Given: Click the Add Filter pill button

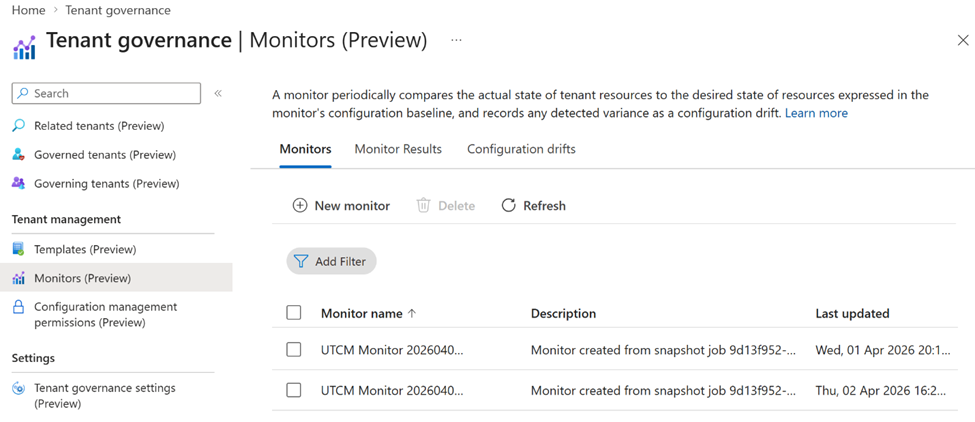Looking at the screenshot, I should [x=331, y=261].
